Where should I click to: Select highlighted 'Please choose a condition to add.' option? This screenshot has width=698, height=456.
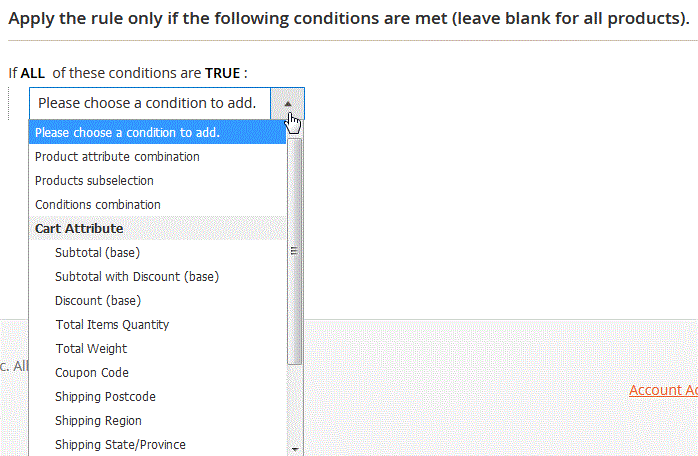[x=127, y=132]
